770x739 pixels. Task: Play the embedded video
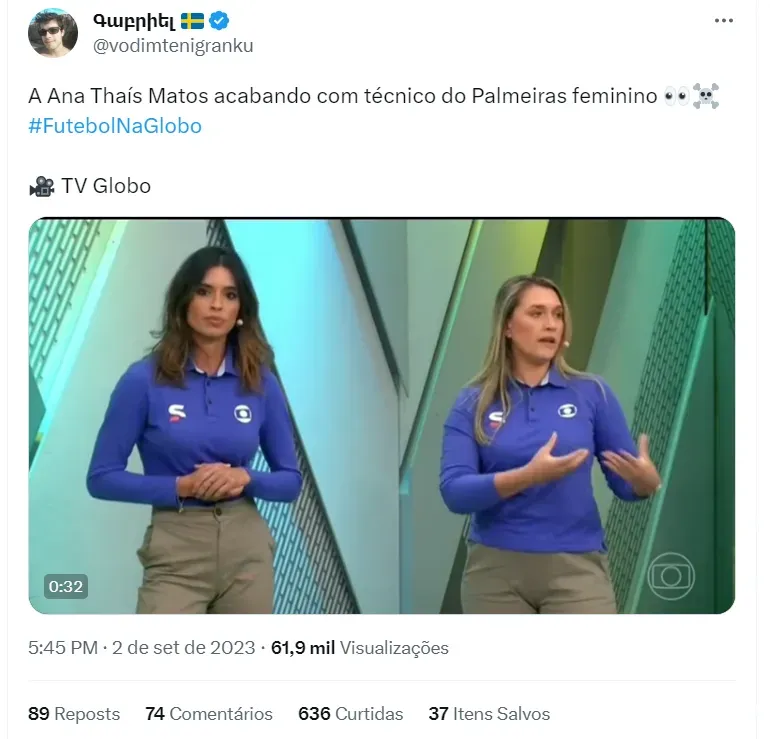382,415
